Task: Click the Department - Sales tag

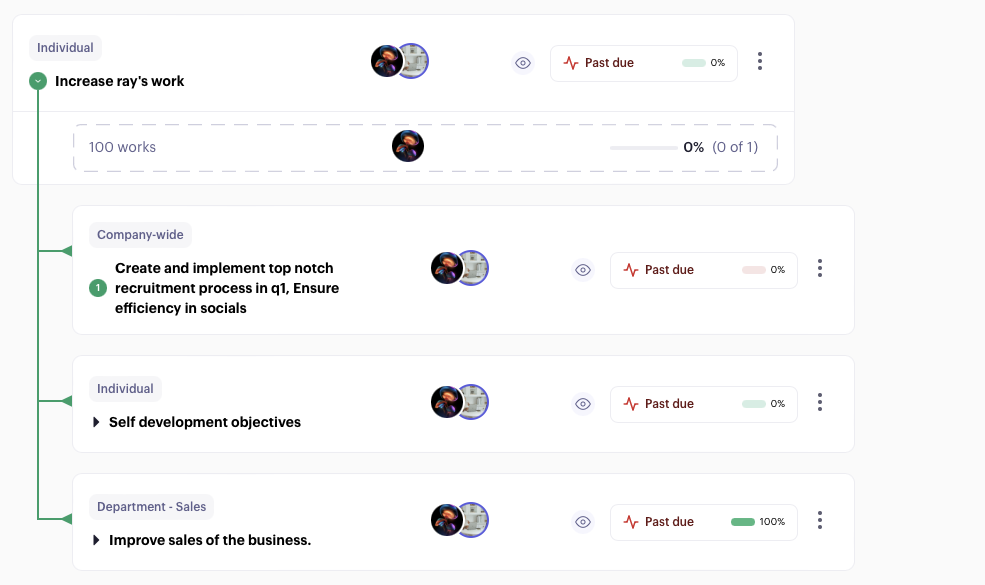Action: 151,507
